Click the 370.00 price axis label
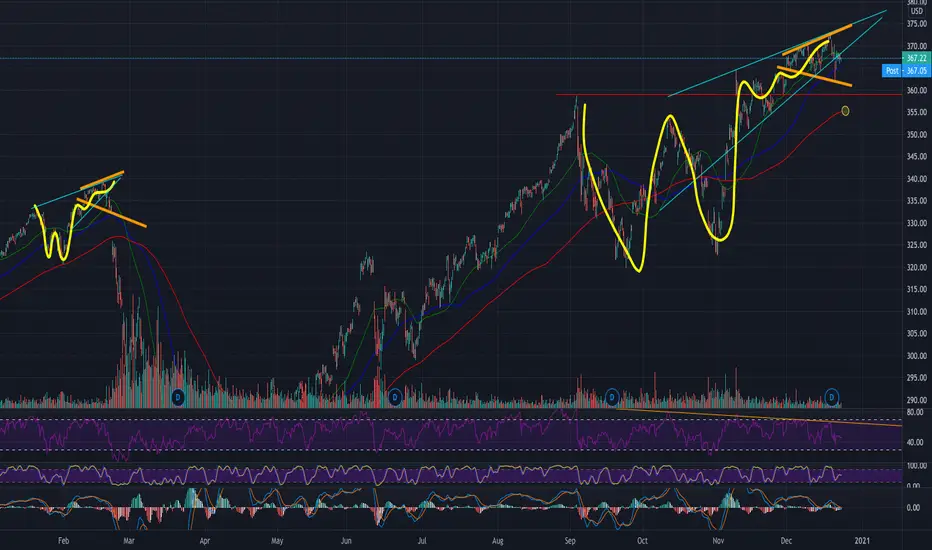The height and width of the screenshot is (550, 932). click(x=917, y=46)
